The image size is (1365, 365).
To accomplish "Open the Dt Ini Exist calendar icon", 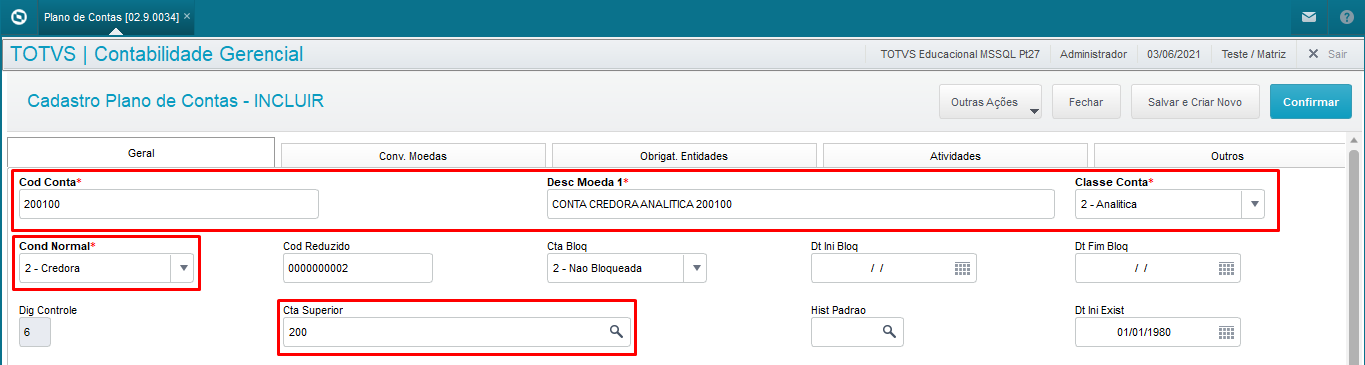I will point(1226,332).
